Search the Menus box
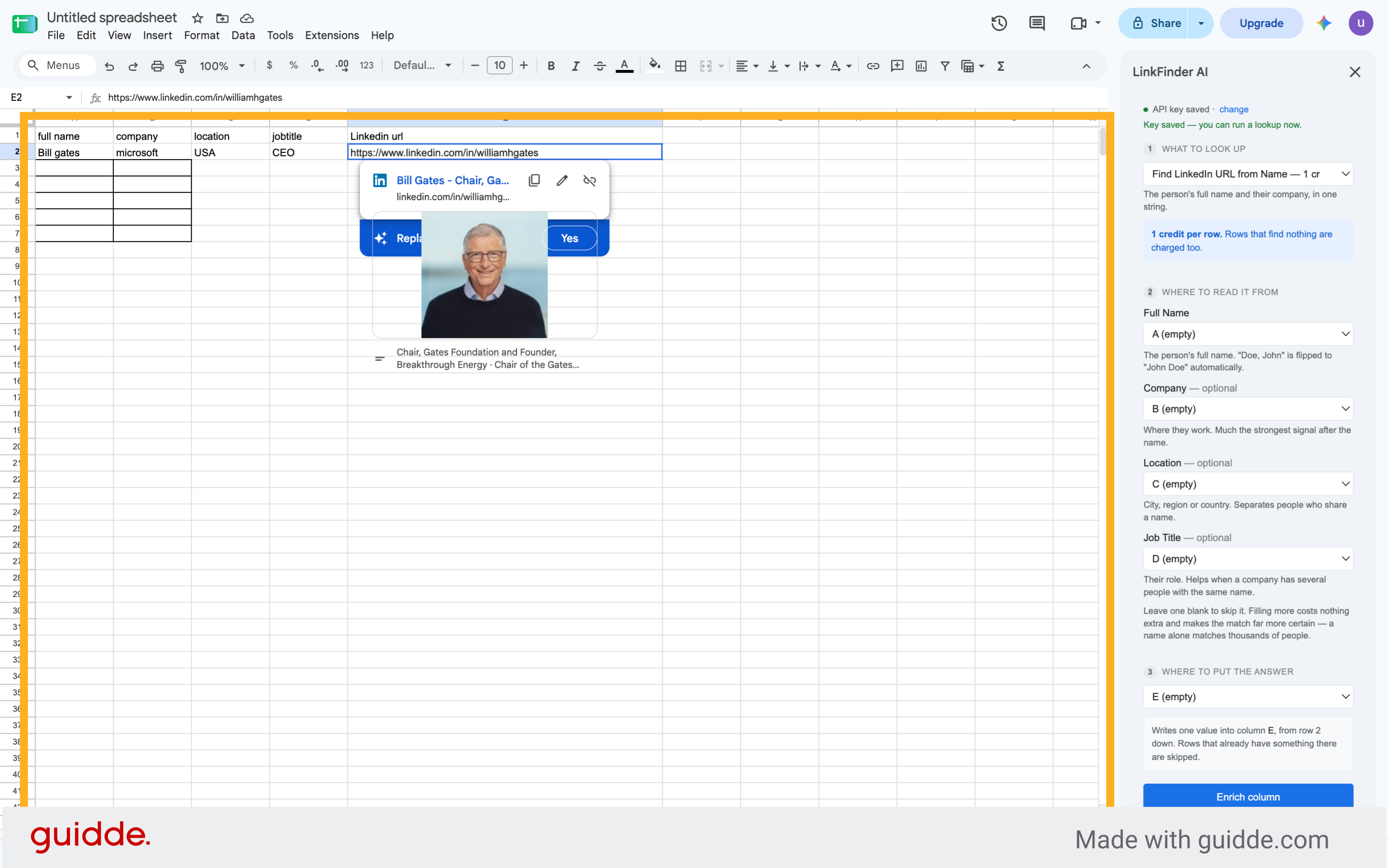The height and width of the screenshot is (868, 1388). [x=57, y=66]
